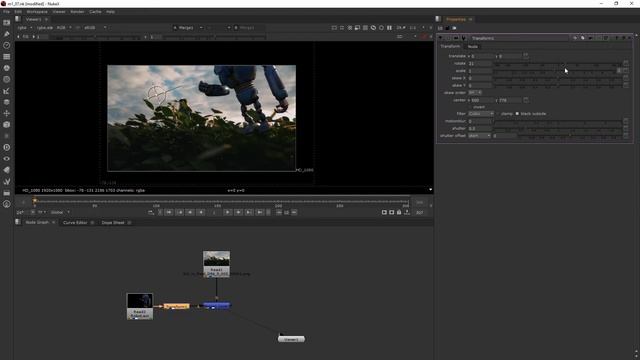
Task: Open the Channel nodes toolbar menu
Action: (7, 57)
